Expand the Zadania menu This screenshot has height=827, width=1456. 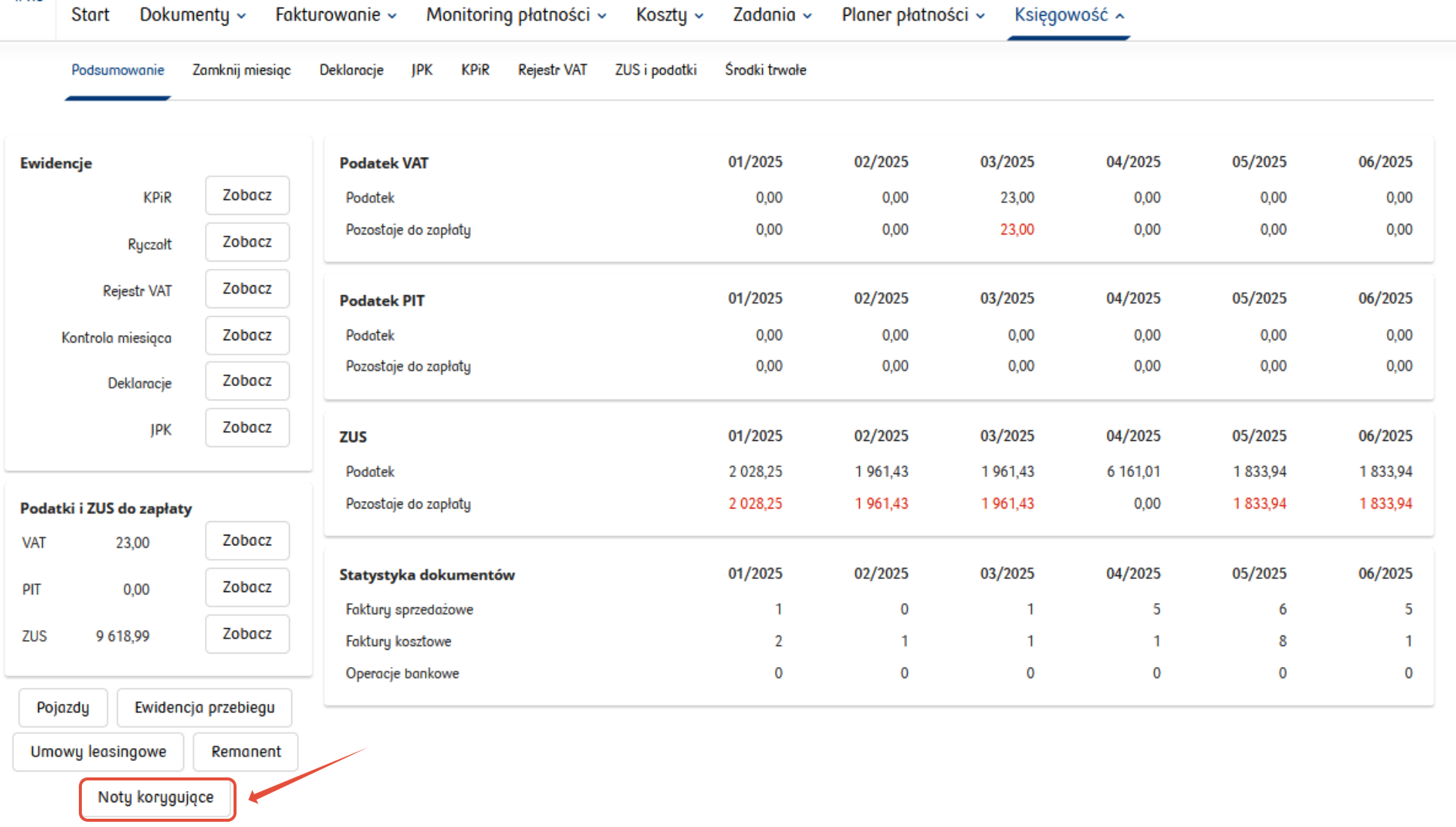[x=772, y=15]
